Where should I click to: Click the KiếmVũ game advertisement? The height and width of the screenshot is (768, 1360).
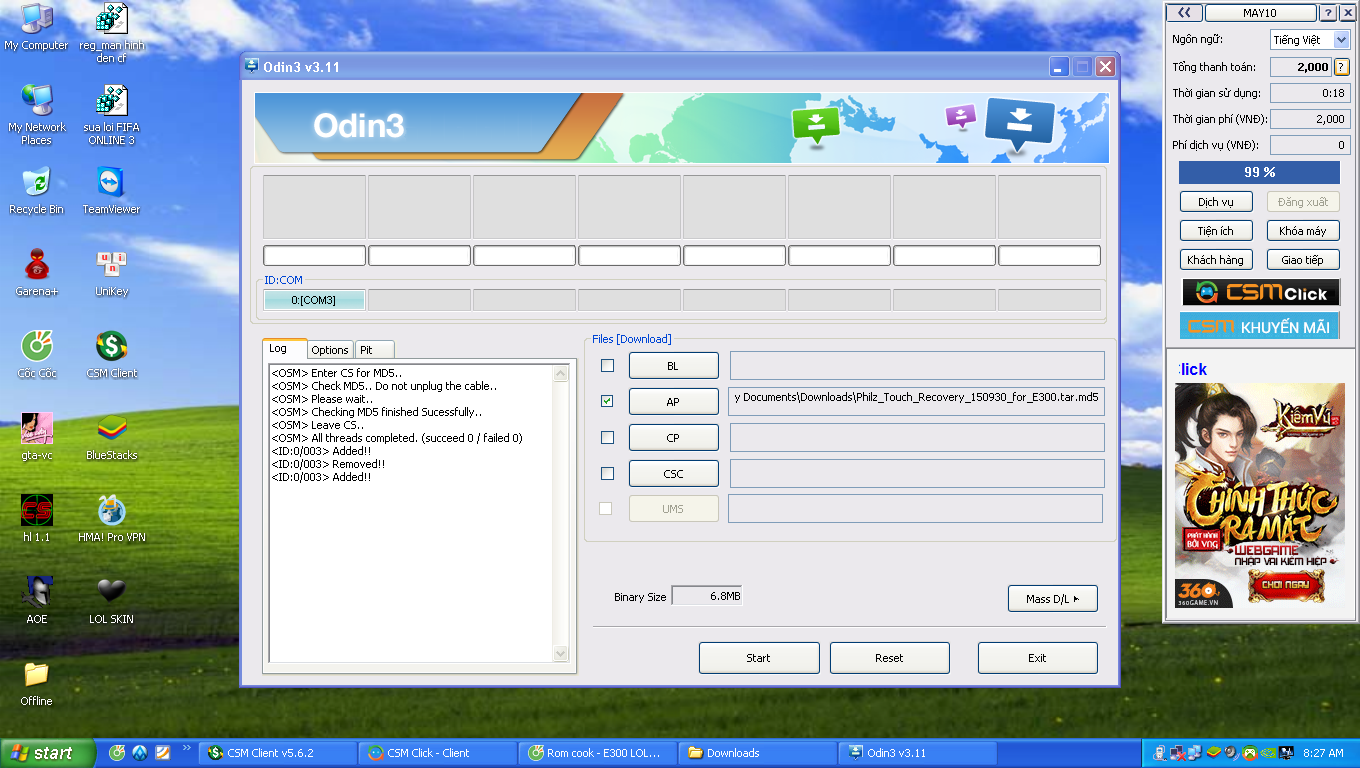click(x=1260, y=495)
